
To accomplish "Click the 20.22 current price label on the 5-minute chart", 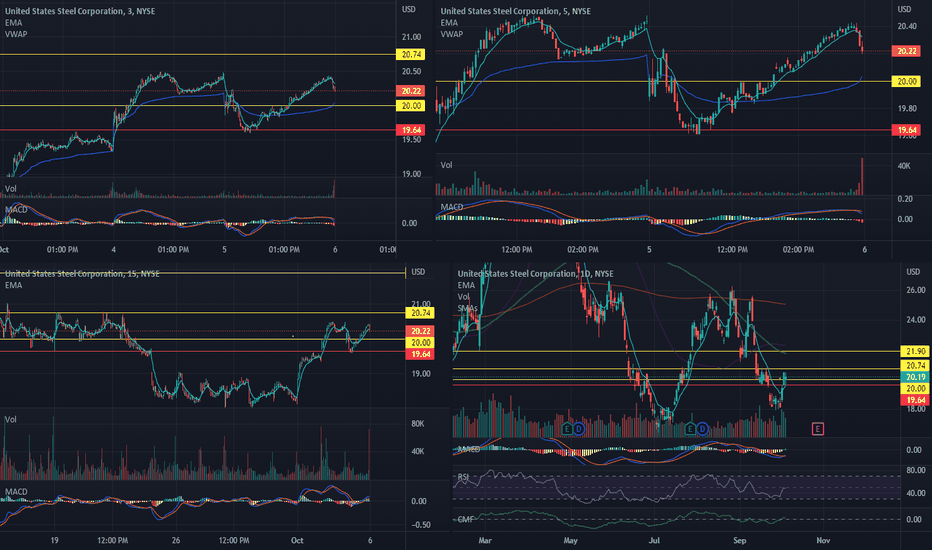I will 906,51.
